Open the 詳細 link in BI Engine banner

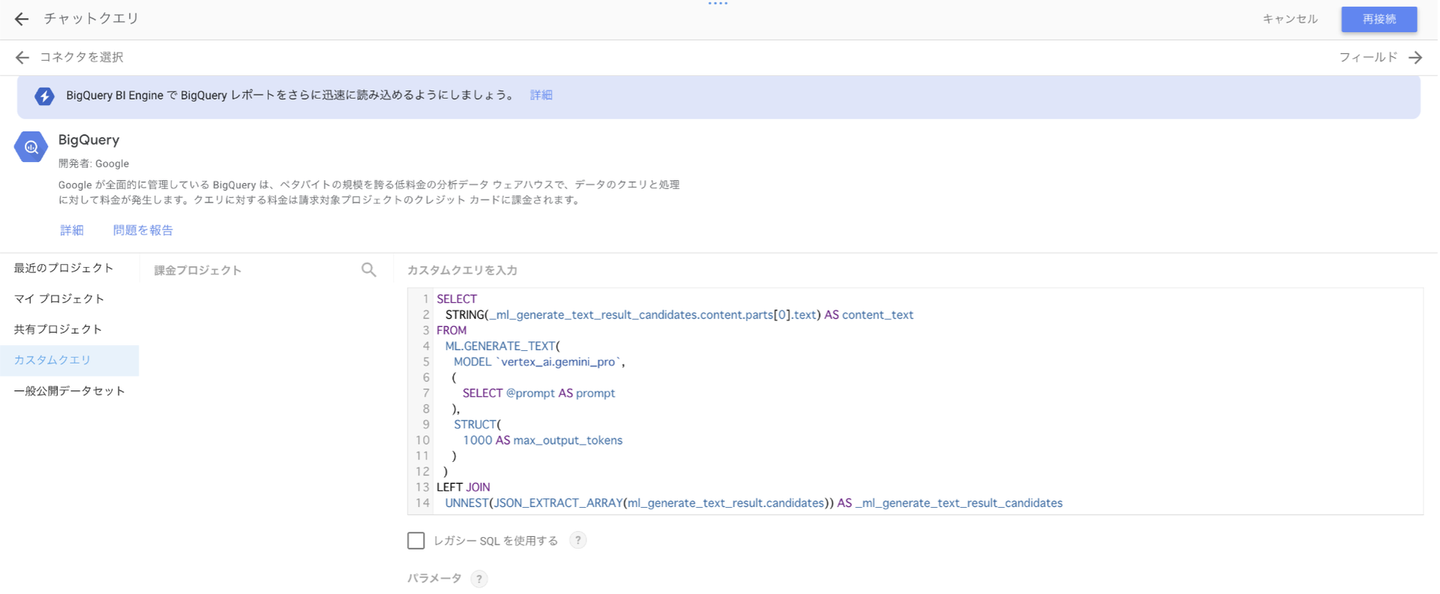pyautogui.click(x=541, y=95)
